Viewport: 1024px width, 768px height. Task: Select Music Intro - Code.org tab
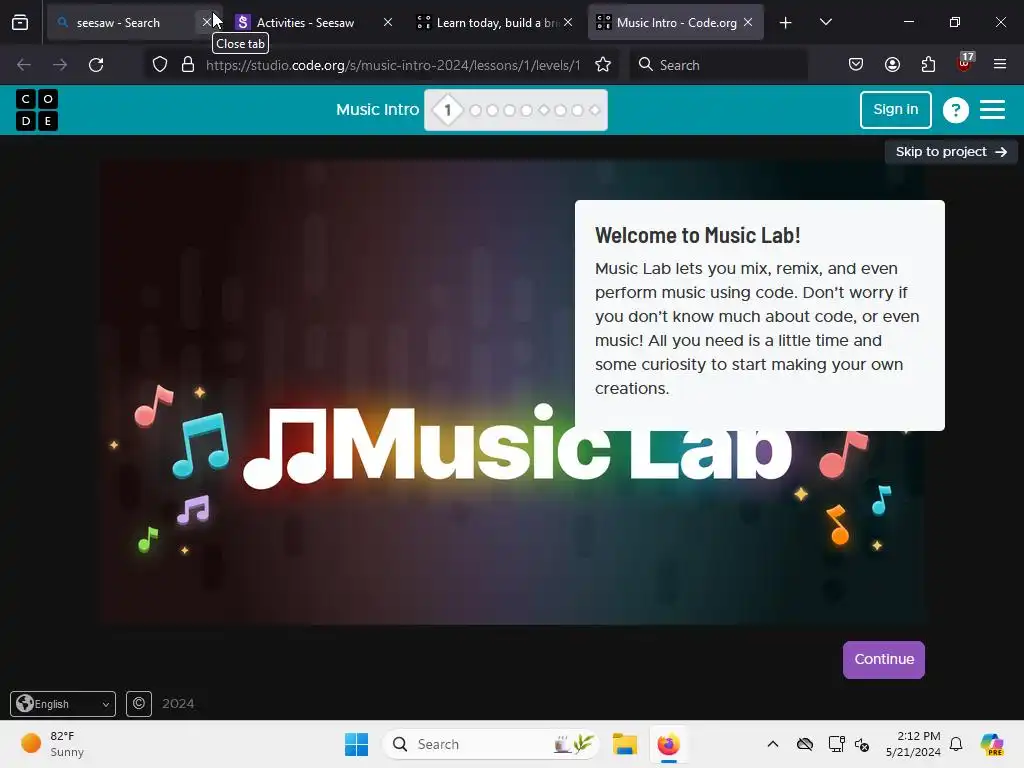676,22
